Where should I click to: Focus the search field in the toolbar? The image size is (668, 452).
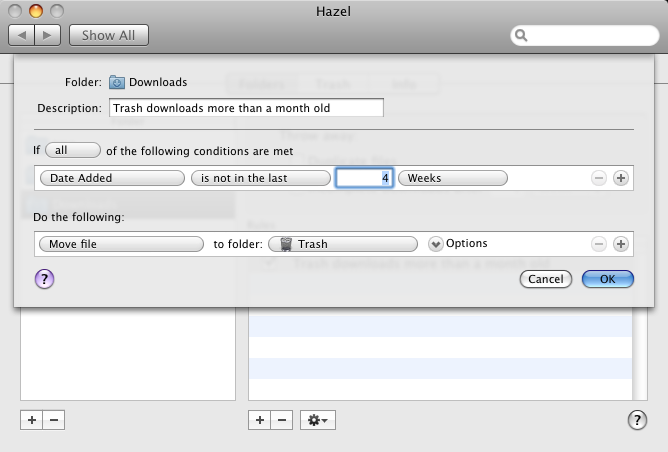(x=584, y=35)
